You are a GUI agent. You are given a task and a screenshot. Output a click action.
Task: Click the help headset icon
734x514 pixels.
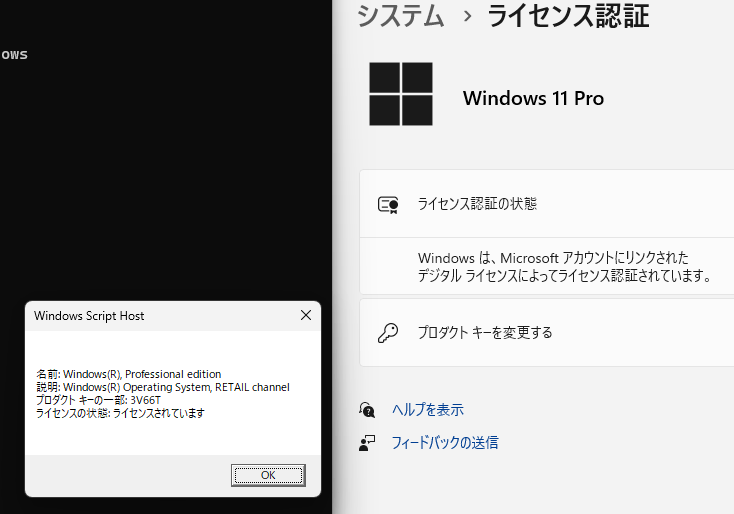click(x=367, y=410)
